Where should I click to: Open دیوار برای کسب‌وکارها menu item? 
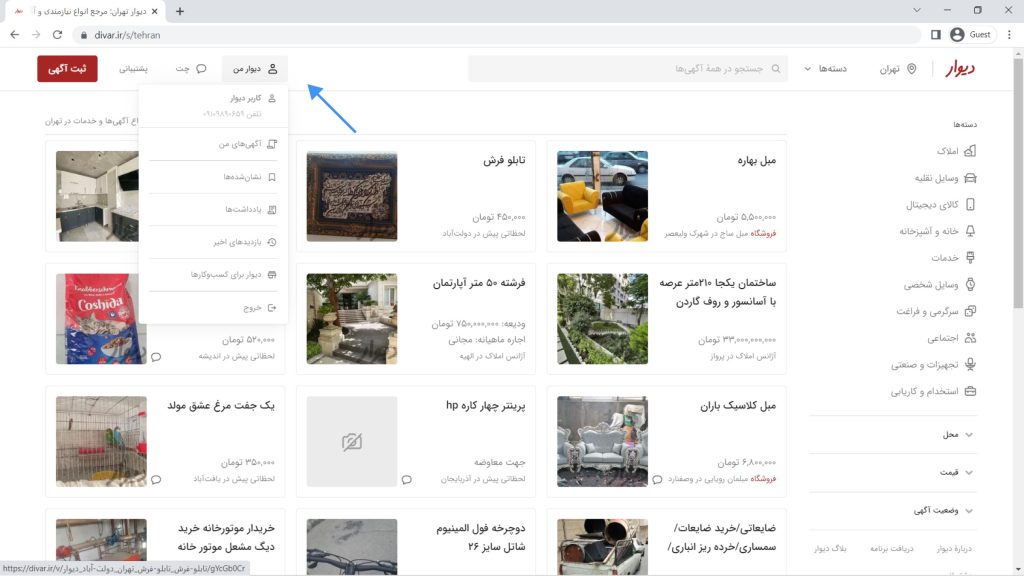coord(213,275)
